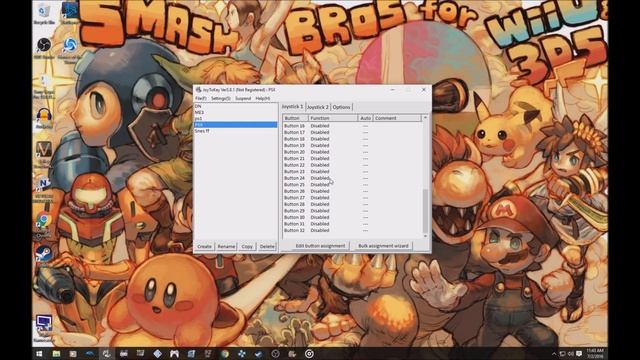This screenshot has width=640, height=360.
Task: Show hidden system tray icons
Action: tap(554, 353)
